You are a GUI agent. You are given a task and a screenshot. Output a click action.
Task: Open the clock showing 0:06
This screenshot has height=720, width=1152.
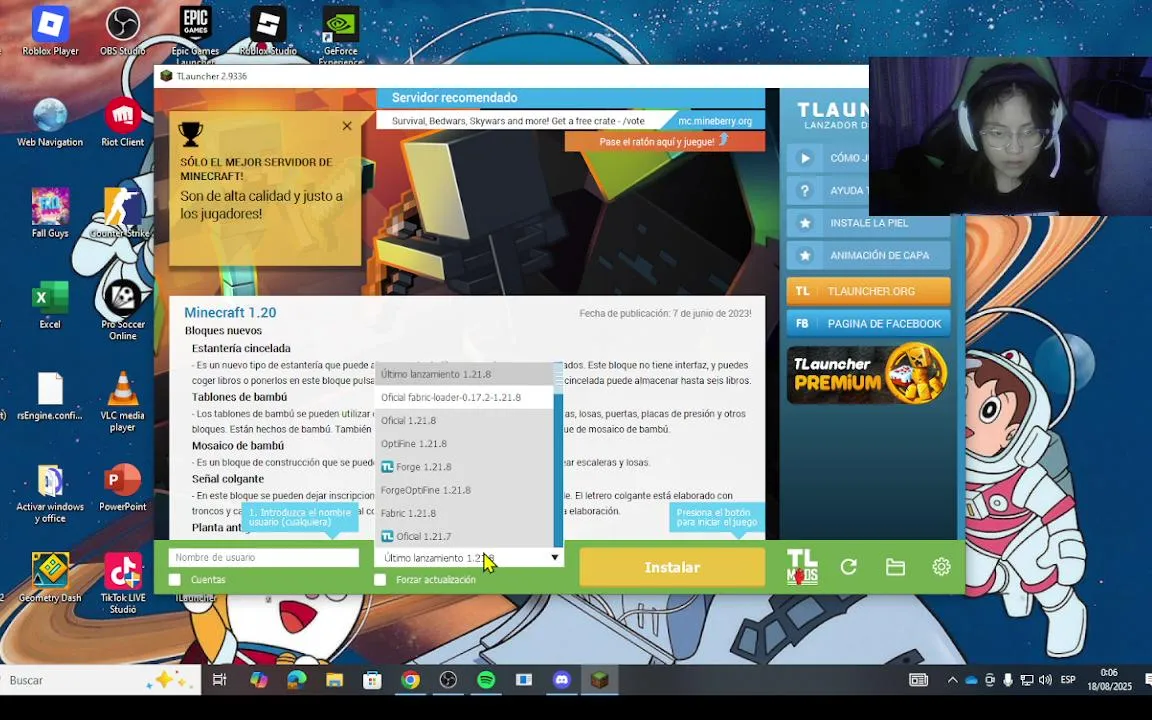(x=1109, y=680)
